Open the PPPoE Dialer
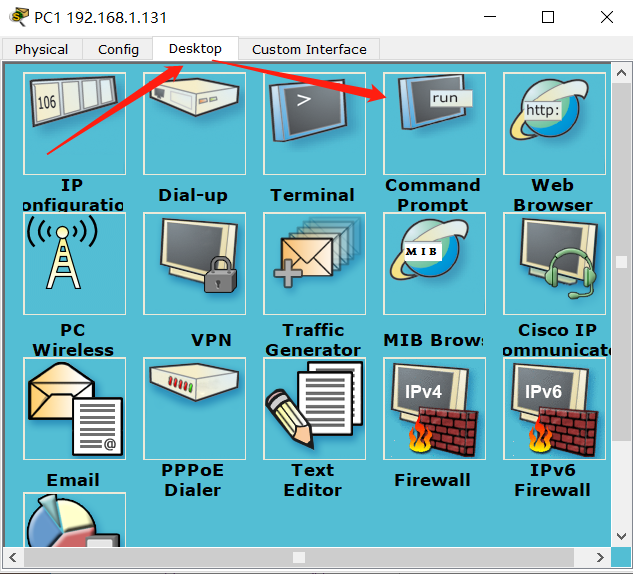The width and height of the screenshot is (633, 574). [x=195, y=409]
